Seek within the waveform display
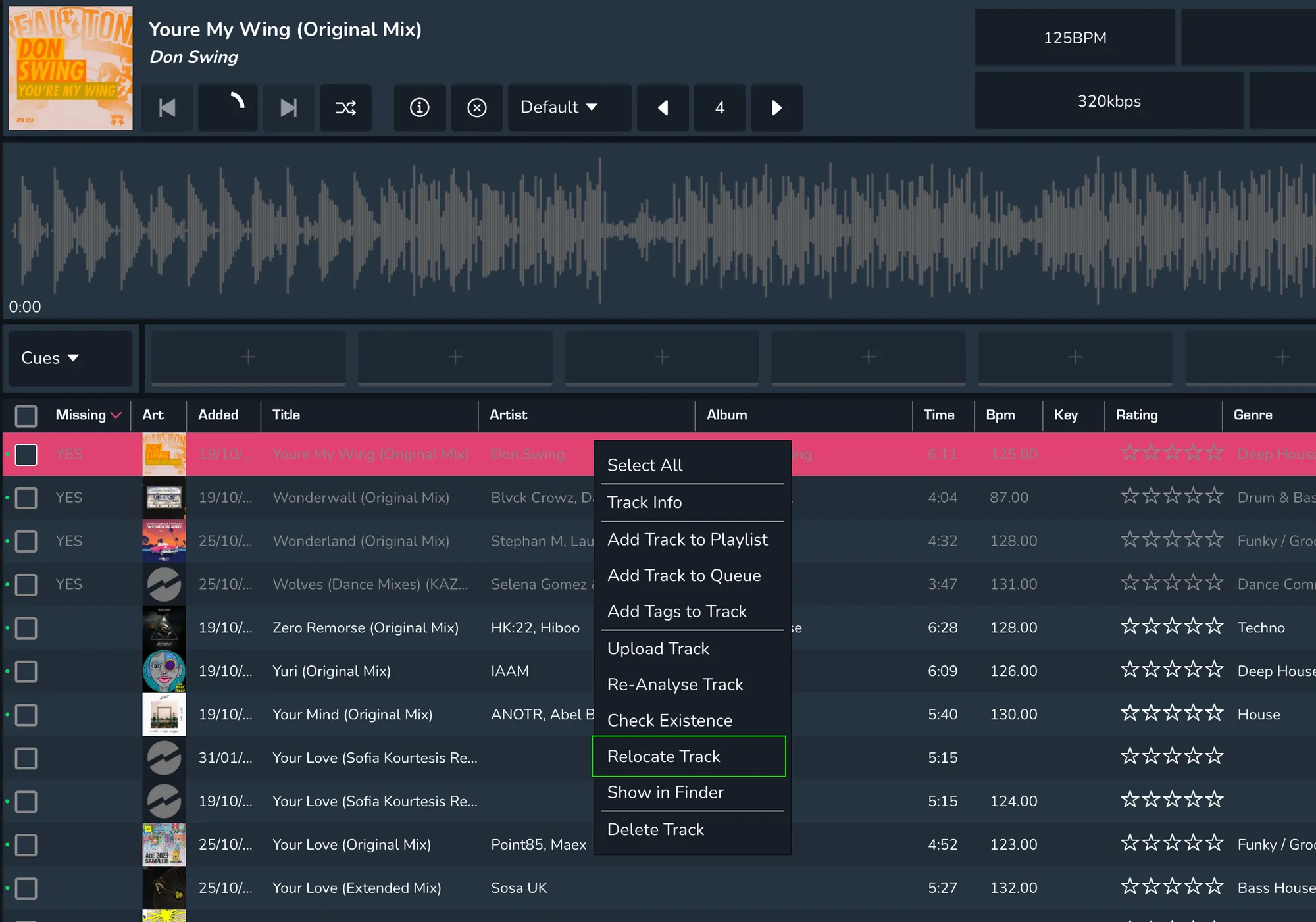 pyautogui.click(x=658, y=232)
